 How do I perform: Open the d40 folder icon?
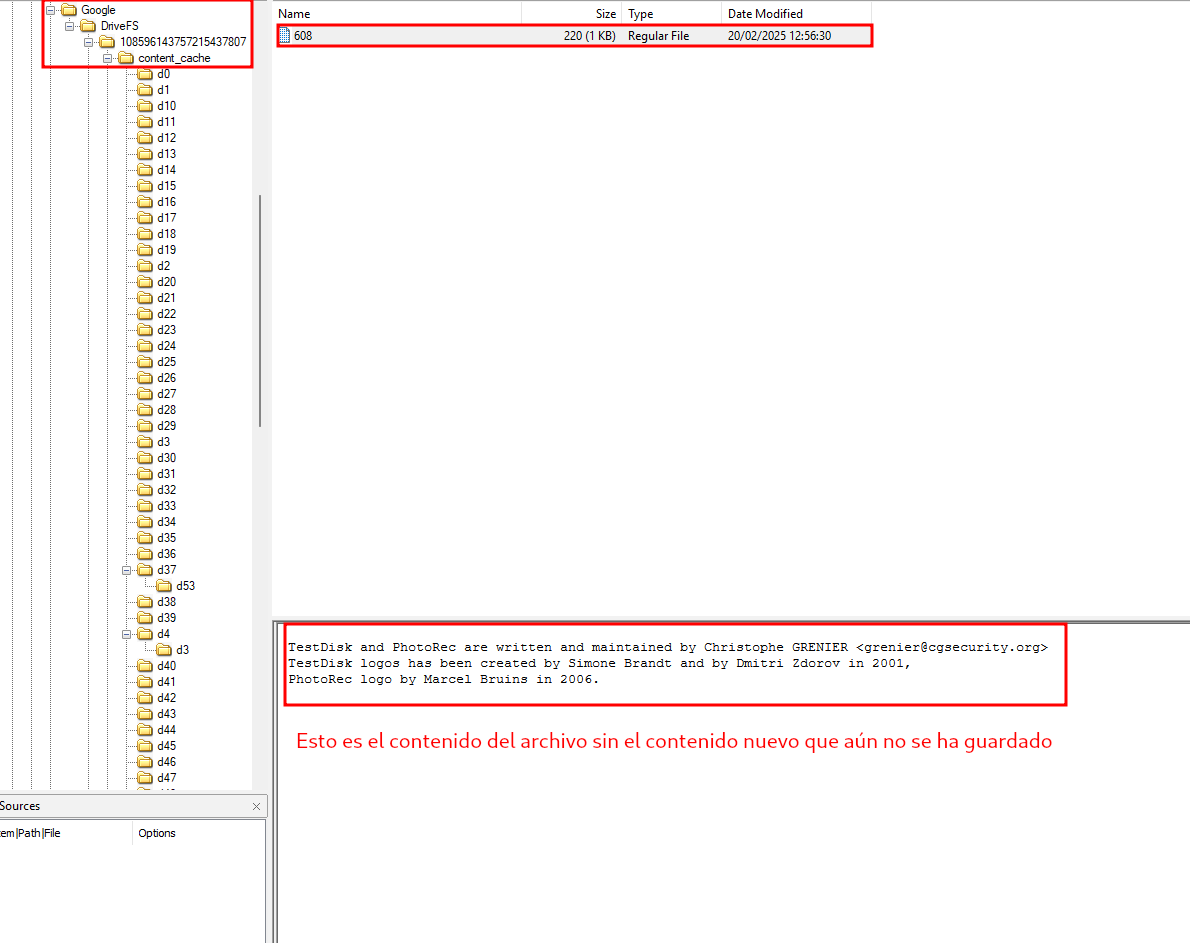(x=145, y=666)
